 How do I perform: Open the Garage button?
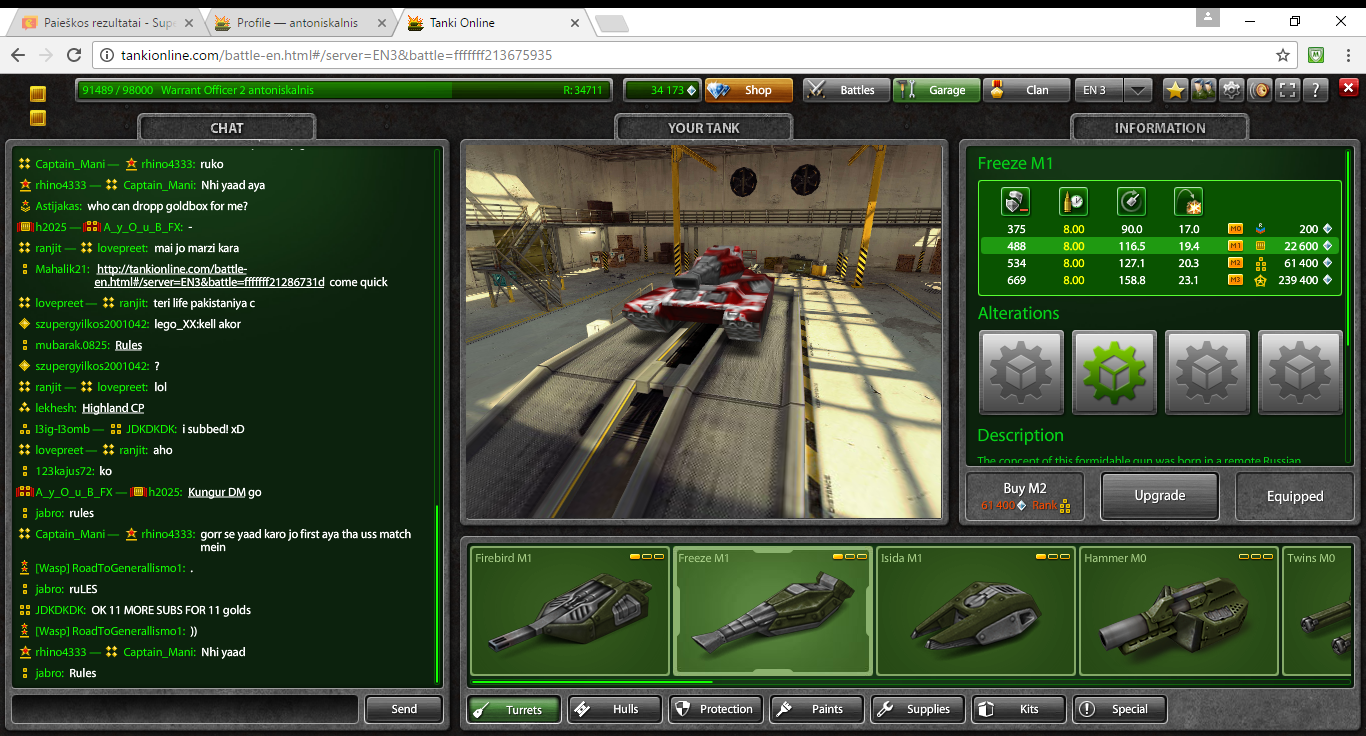pos(935,90)
